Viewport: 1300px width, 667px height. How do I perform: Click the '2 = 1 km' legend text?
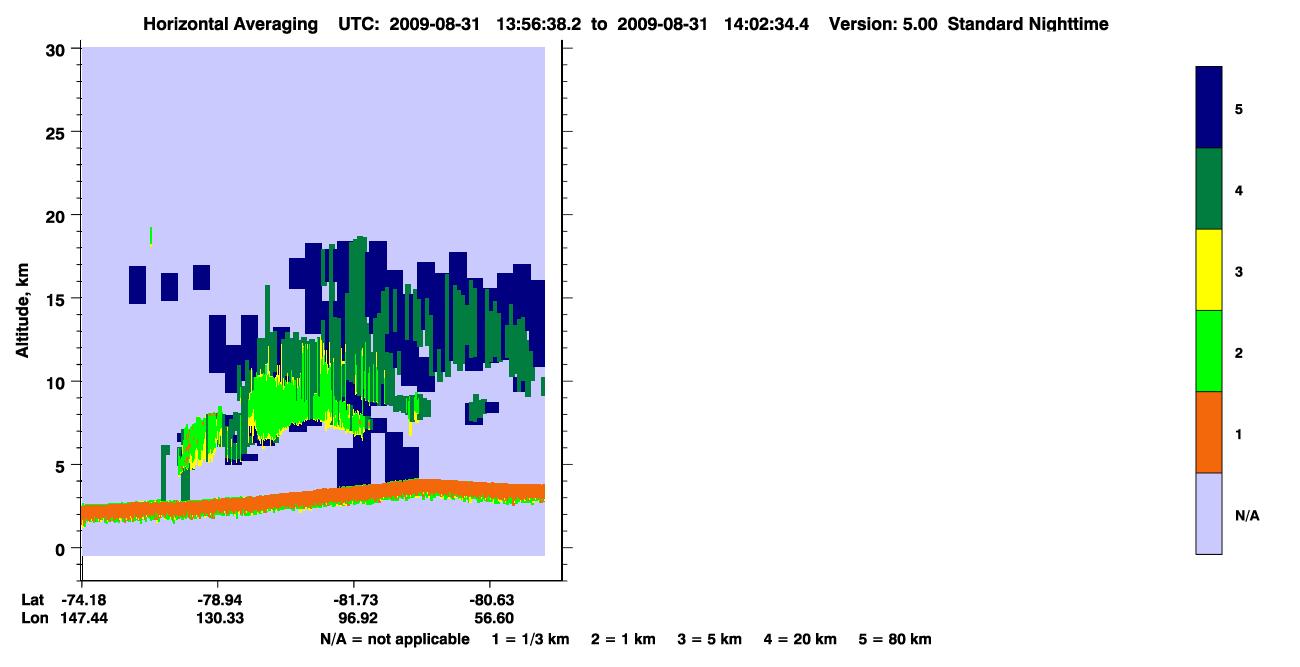pyautogui.click(x=623, y=639)
